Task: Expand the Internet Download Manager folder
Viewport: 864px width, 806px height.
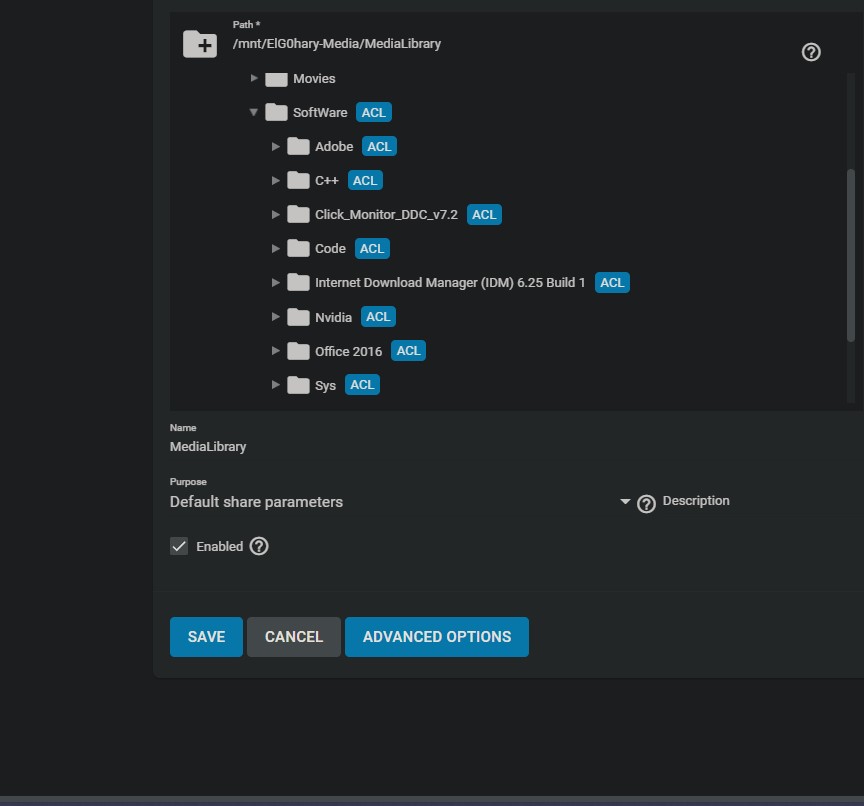Action: coord(276,283)
